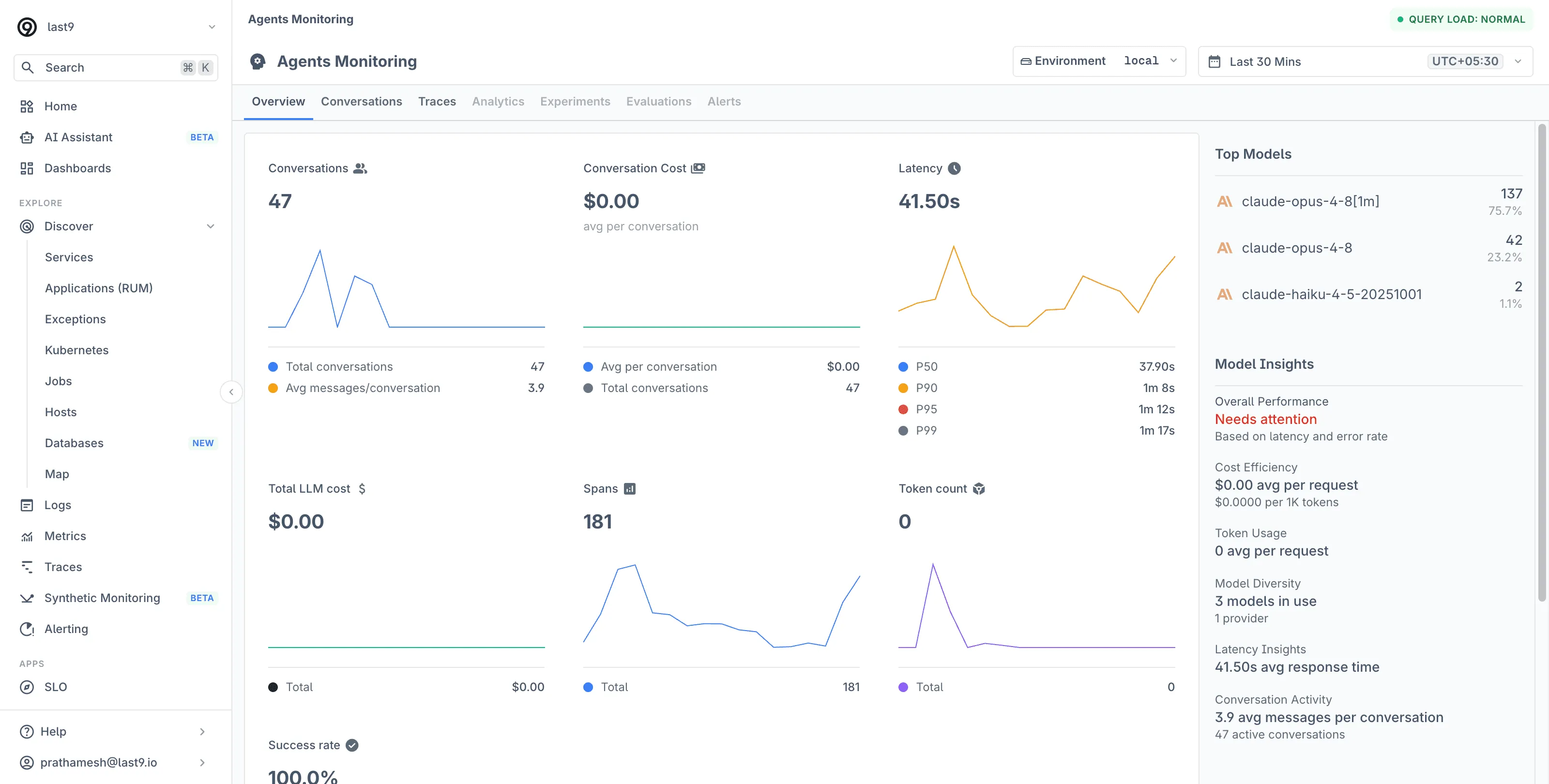This screenshot has width=1549, height=784.
Task: Click the Conversation Cost money icon
Action: tap(698, 168)
